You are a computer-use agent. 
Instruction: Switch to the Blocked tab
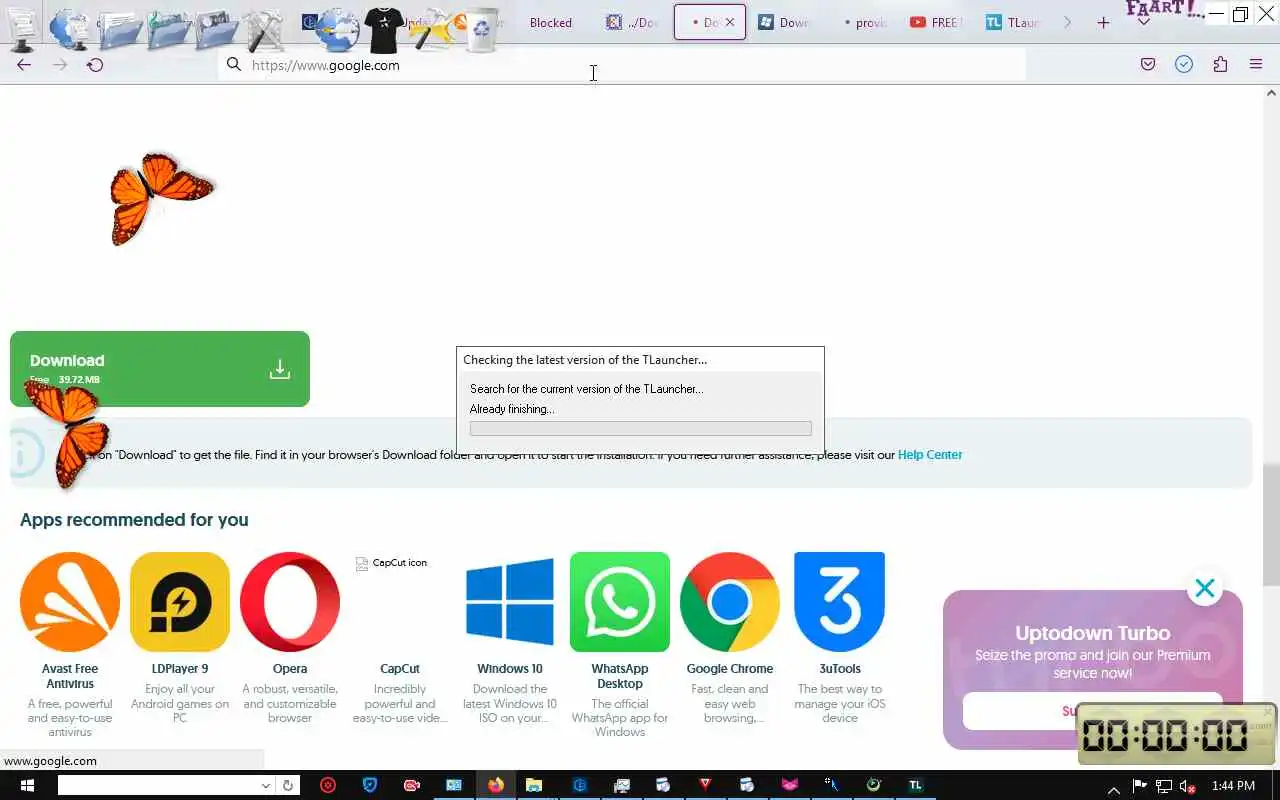point(551,23)
